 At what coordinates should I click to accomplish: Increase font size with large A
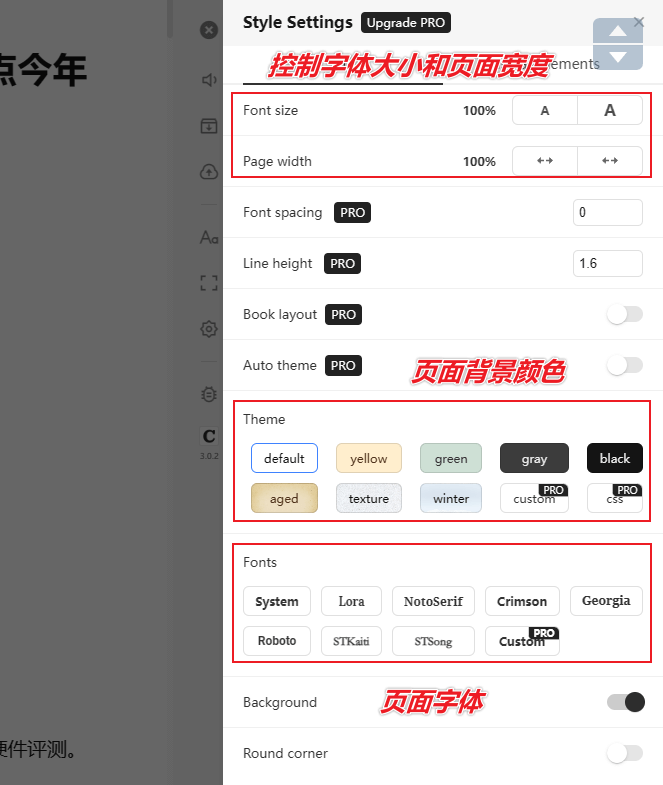click(610, 110)
